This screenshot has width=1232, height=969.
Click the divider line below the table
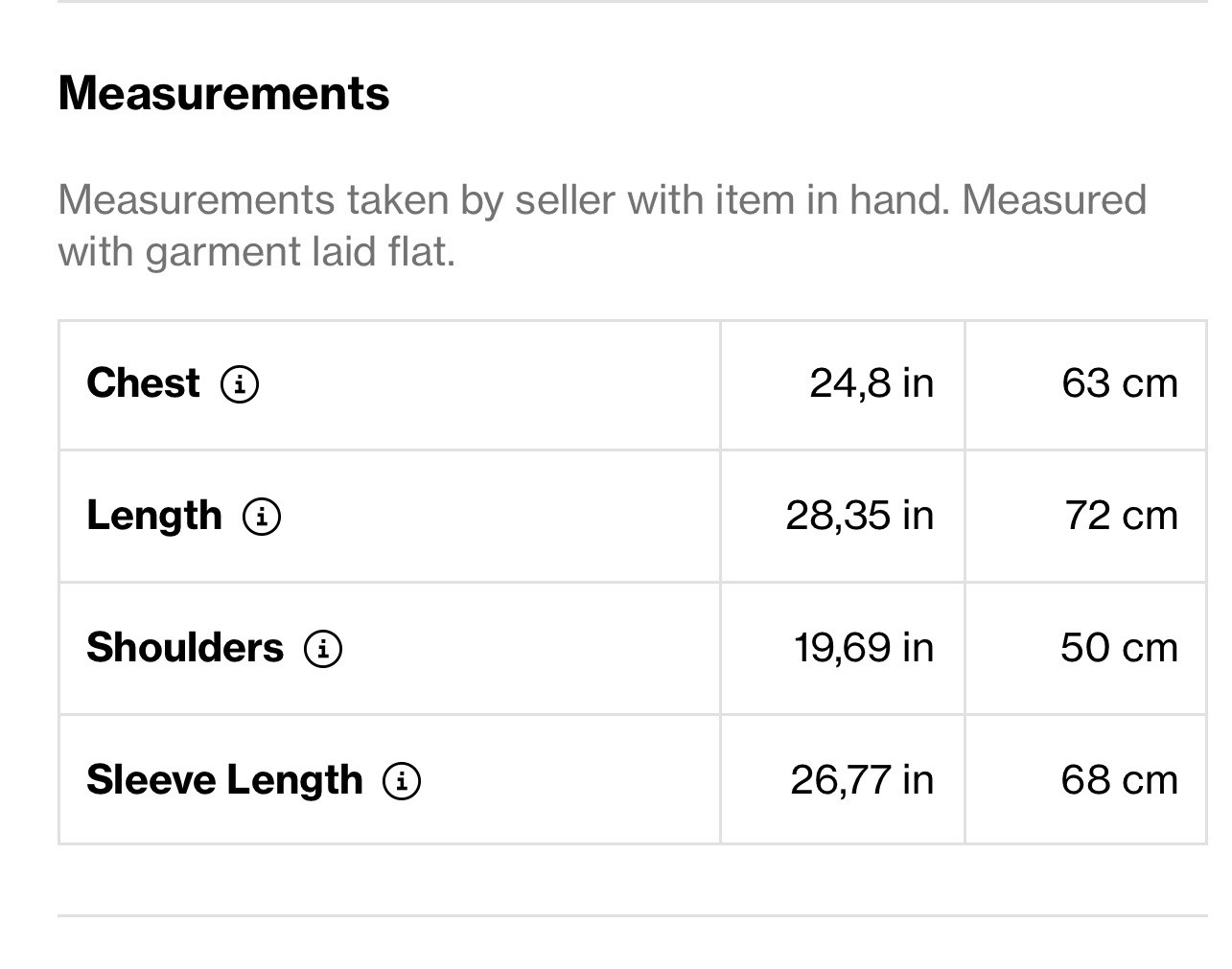pyautogui.click(x=633, y=915)
